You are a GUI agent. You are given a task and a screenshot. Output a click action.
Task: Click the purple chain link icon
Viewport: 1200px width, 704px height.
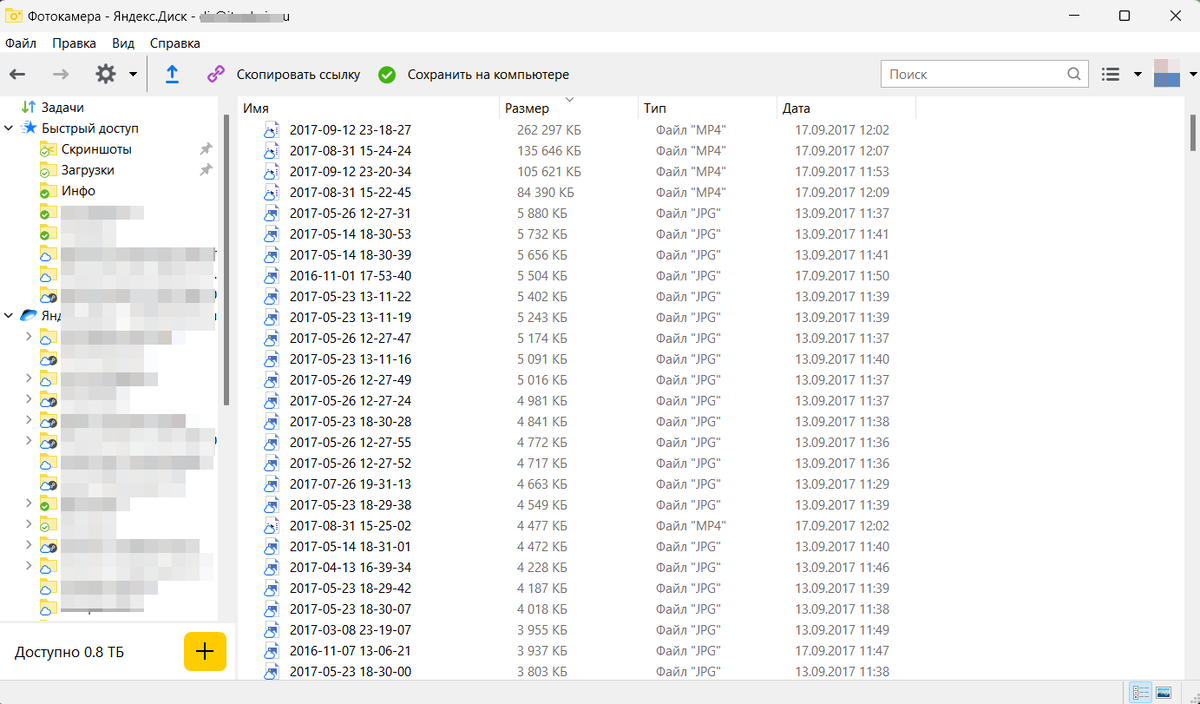[x=216, y=74]
